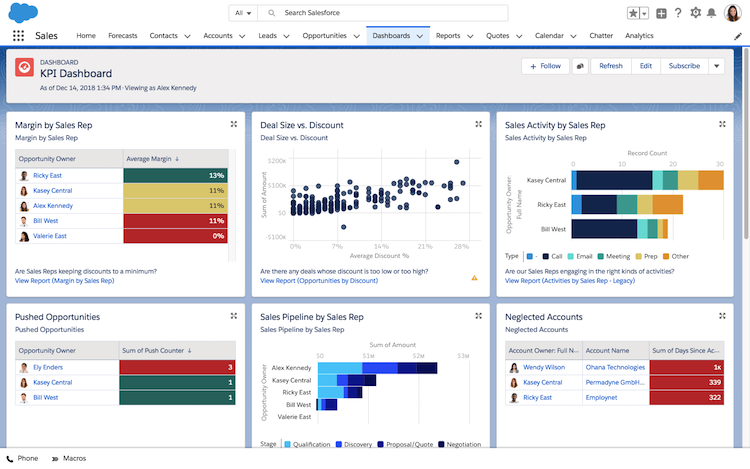The width and height of the screenshot is (750, 469).
Task: Open the Notifications bell
Action: (x=714, y=13)
